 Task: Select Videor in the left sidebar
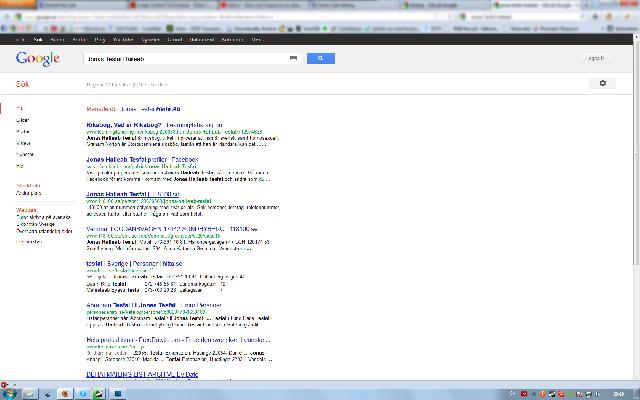point(23,143)
